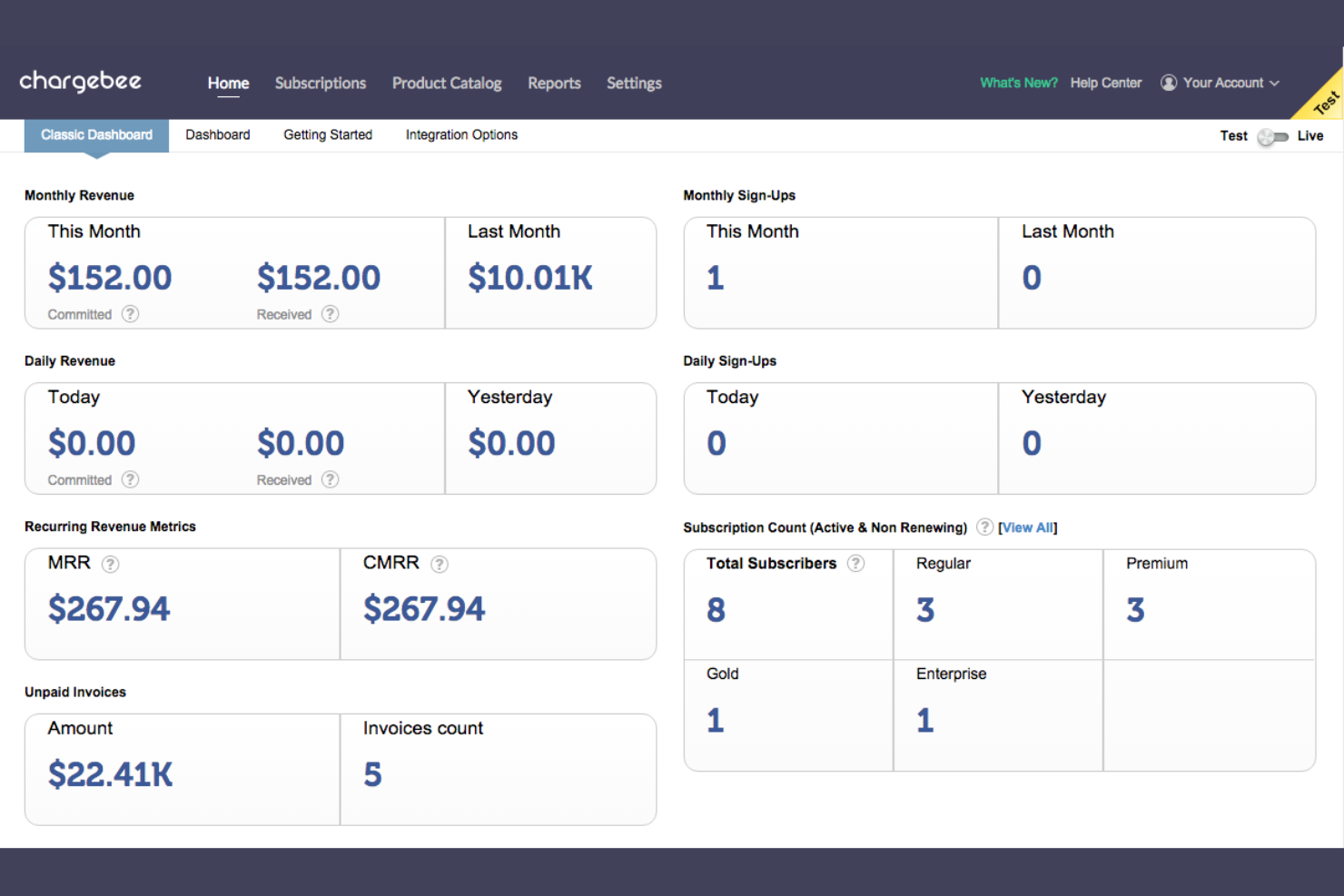Click the Unpaid Invoices heading
This screenshot has width=1344, height=896.
[75, 692]
